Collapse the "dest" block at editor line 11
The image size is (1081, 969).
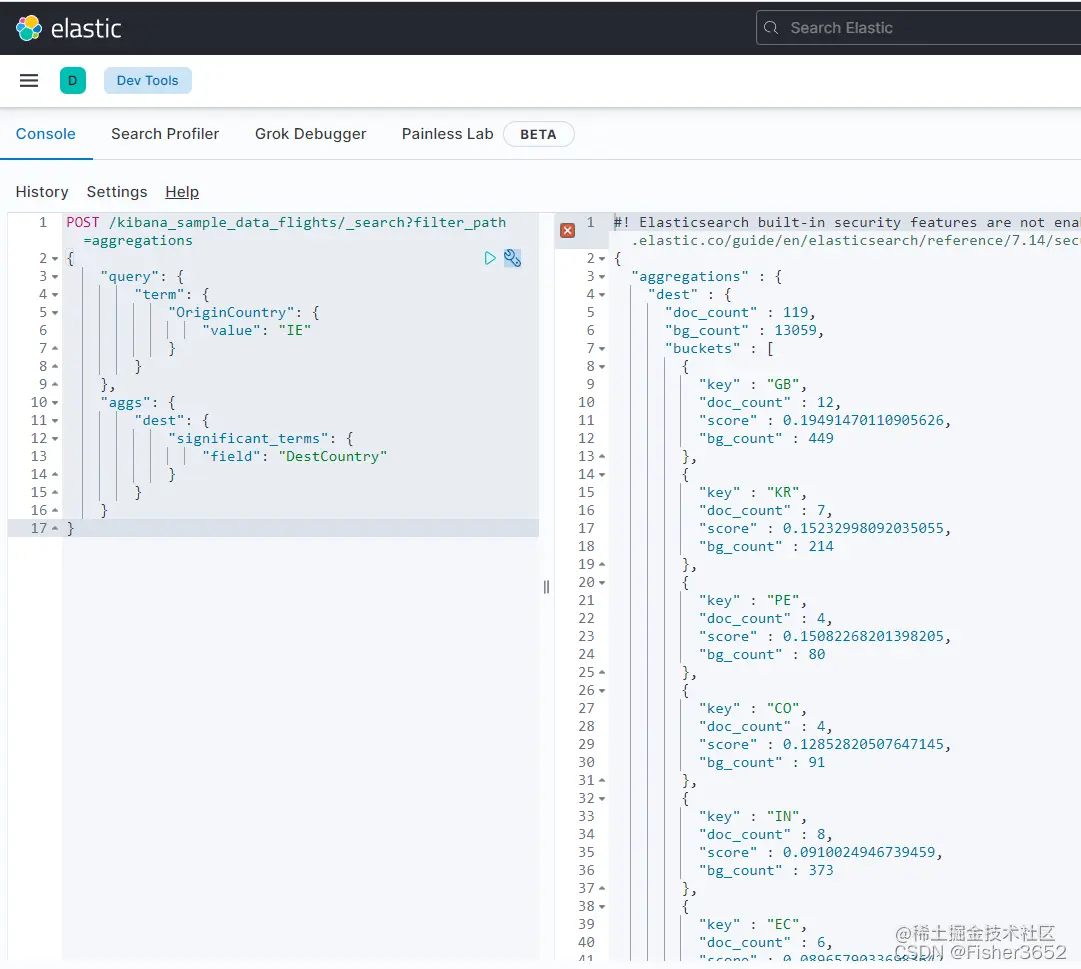pyautogui.click(x=55, y=420)
